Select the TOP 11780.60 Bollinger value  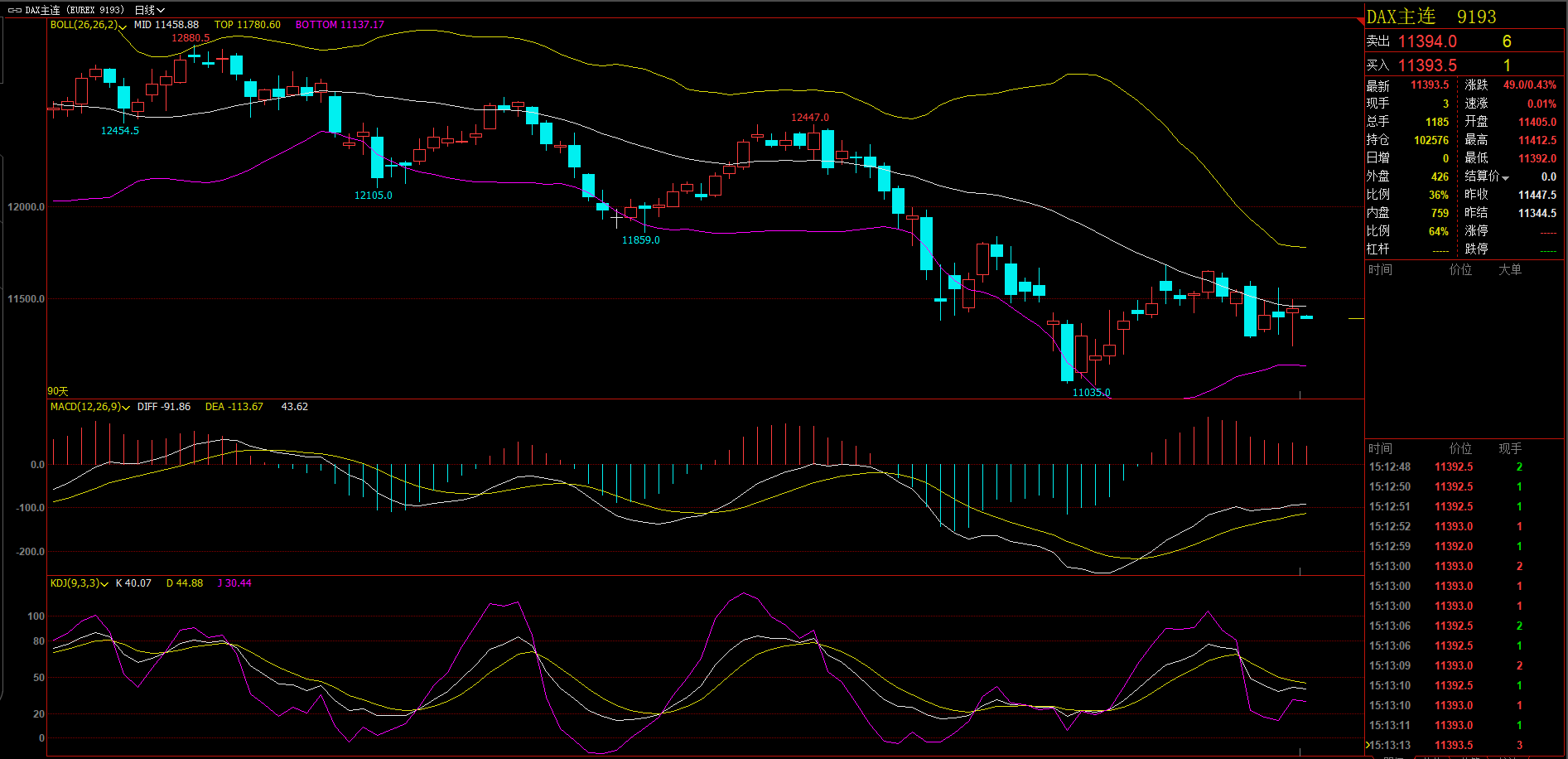(248, 25)
